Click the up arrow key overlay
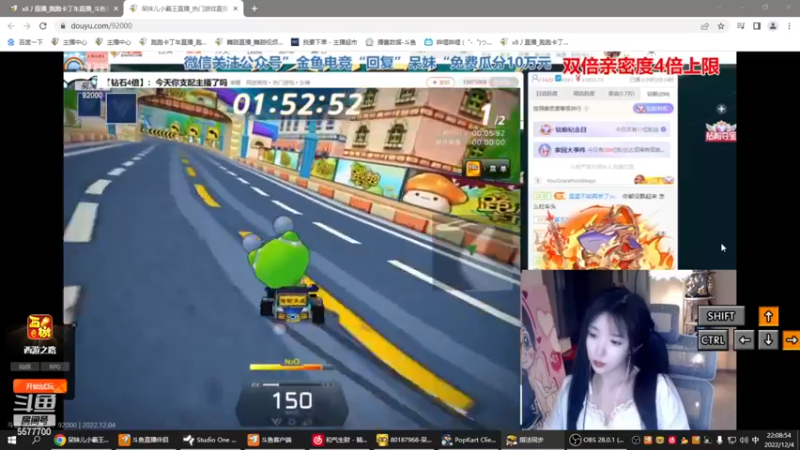This screenshot has width=800, height=450. click(x=768, y=316)
